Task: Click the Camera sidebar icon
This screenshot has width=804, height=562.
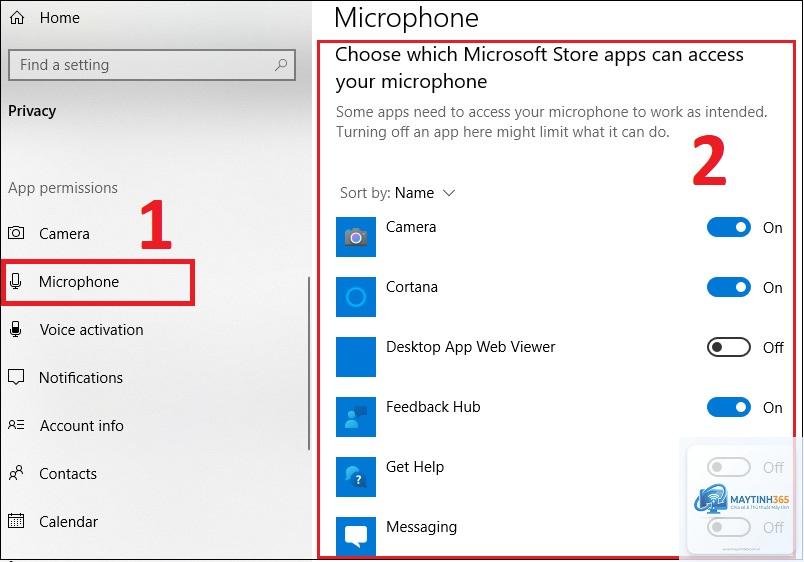Action: (16, 233)
